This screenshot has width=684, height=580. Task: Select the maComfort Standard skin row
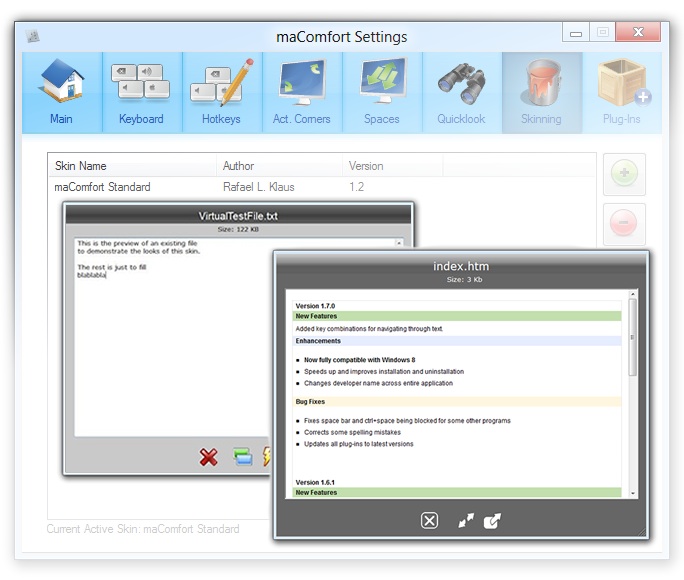pyautogui.click(x=322, y=187)
